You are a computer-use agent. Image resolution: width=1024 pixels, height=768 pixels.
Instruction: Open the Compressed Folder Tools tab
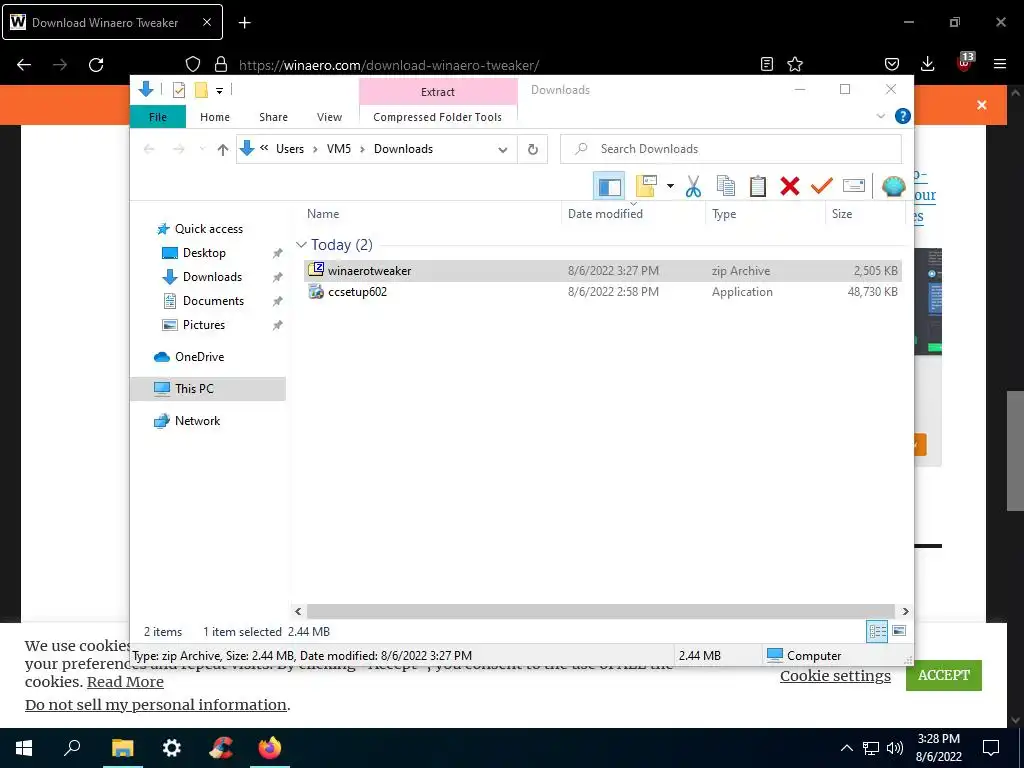click(438, 117)
